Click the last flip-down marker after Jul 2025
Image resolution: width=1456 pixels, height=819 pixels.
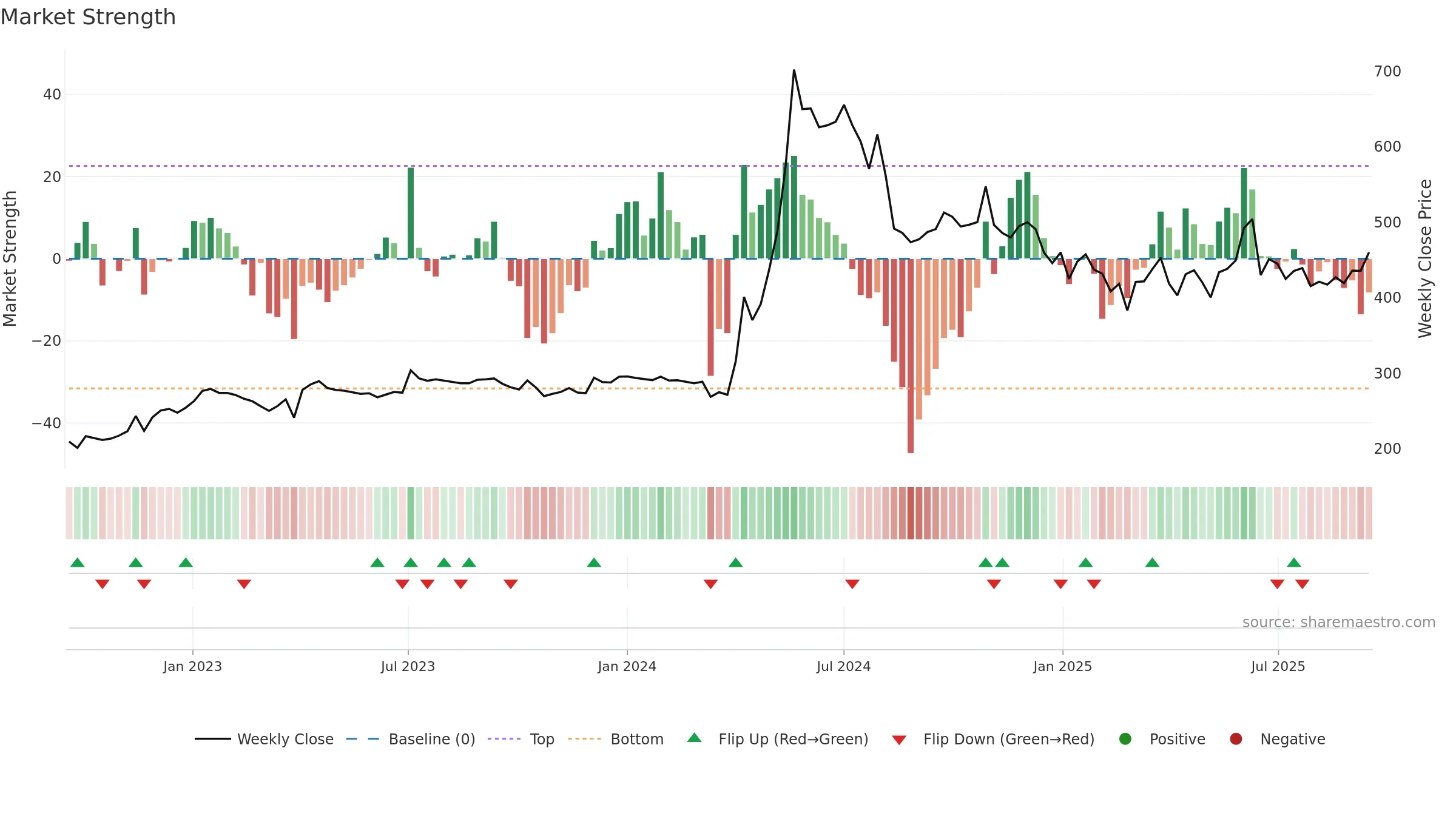pos(1302,584)
